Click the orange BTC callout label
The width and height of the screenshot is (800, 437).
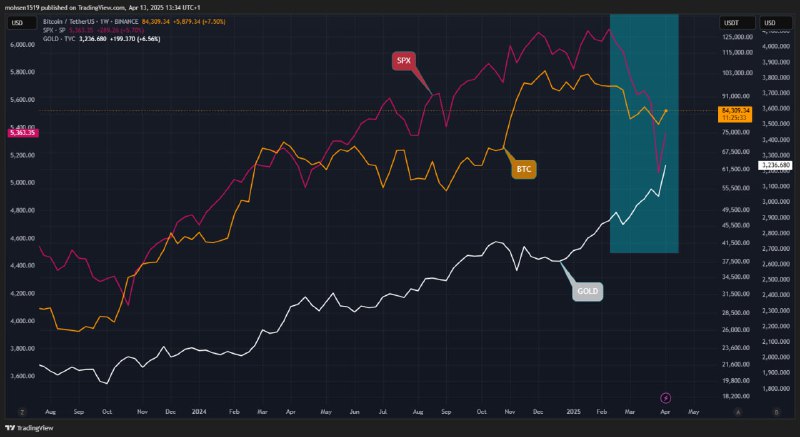click(524, 169)
